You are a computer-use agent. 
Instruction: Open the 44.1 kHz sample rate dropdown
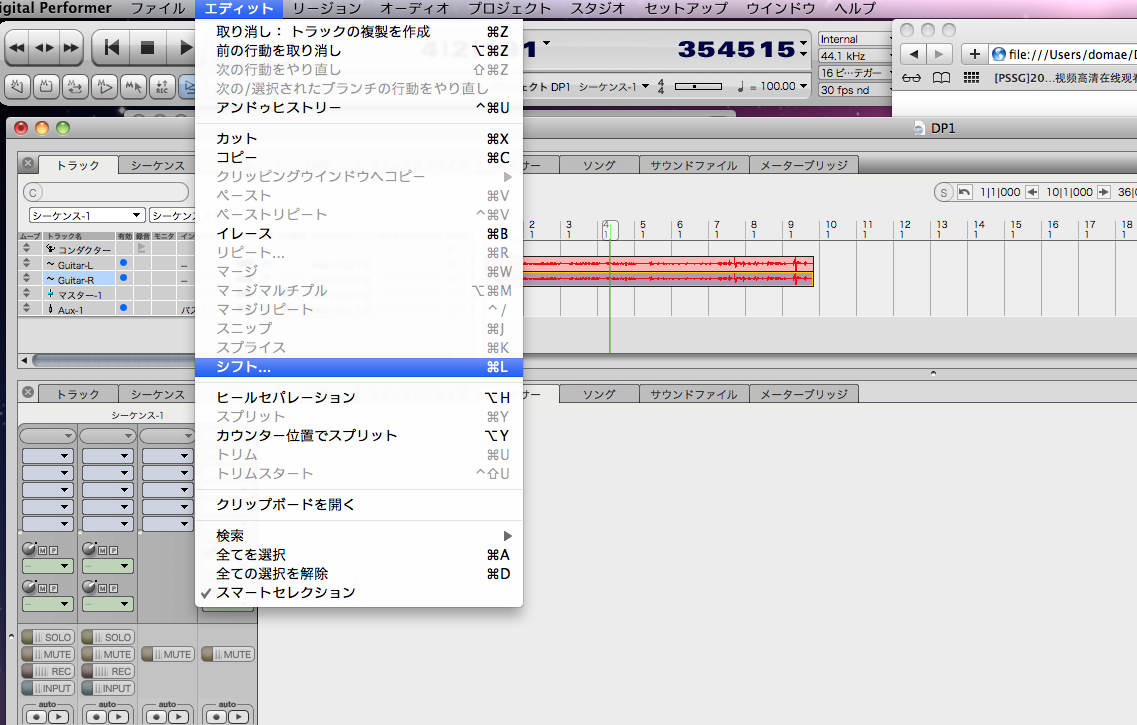(856, 56)
